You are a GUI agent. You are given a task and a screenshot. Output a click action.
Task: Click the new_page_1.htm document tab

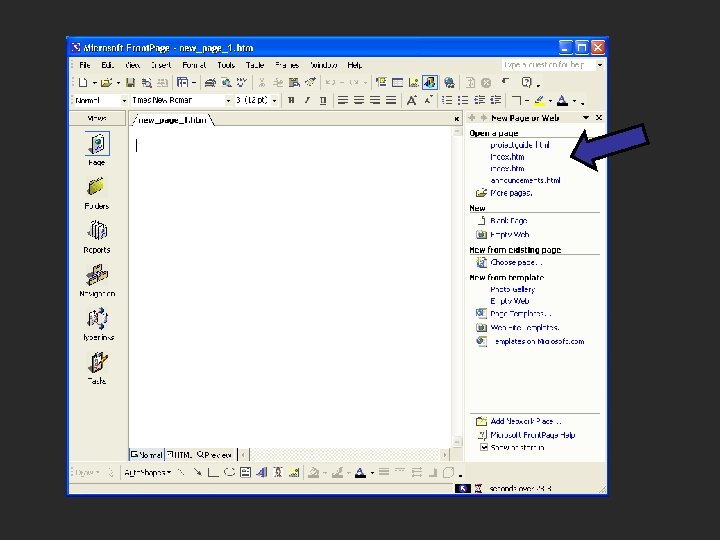click(172, 120)
